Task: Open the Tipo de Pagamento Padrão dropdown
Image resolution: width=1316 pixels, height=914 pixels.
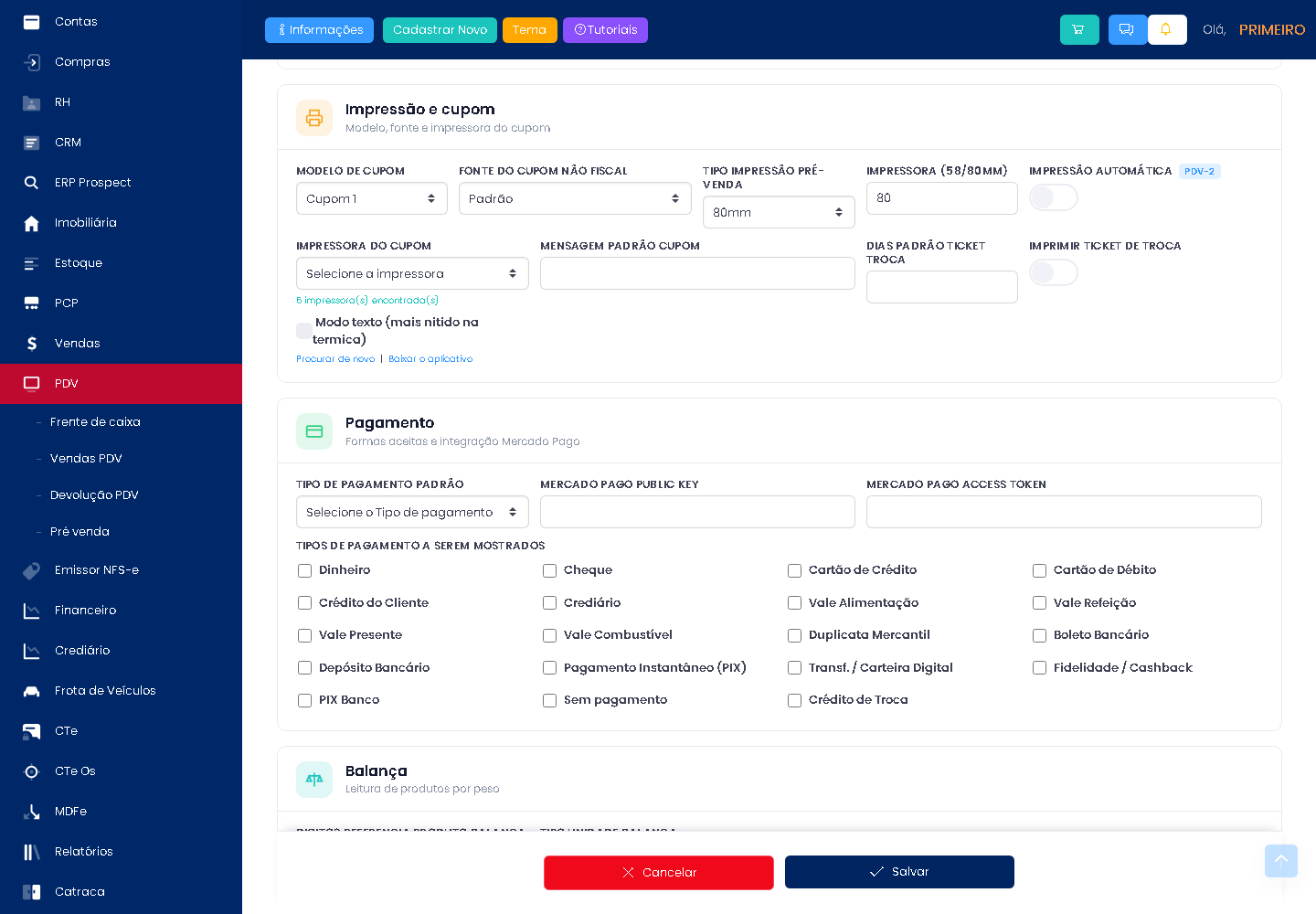Action: pyautogui.click(x=412, y=512)
